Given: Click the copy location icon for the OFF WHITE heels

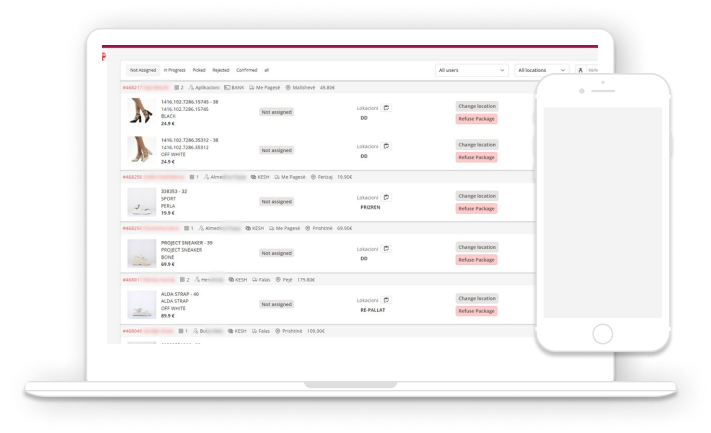Looking at the screenshot, I should (386, 146).
